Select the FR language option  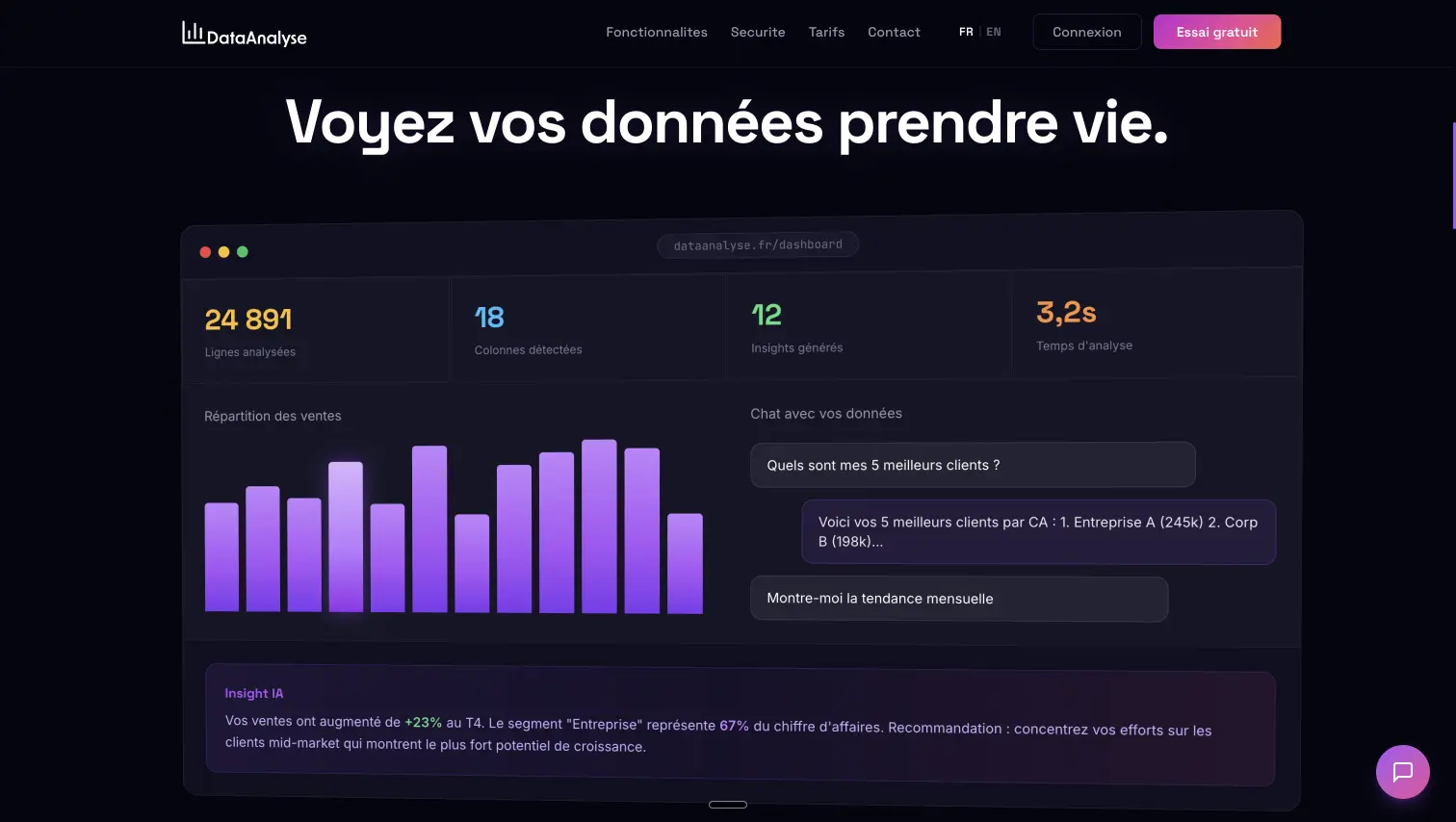(x=966, y=32)
